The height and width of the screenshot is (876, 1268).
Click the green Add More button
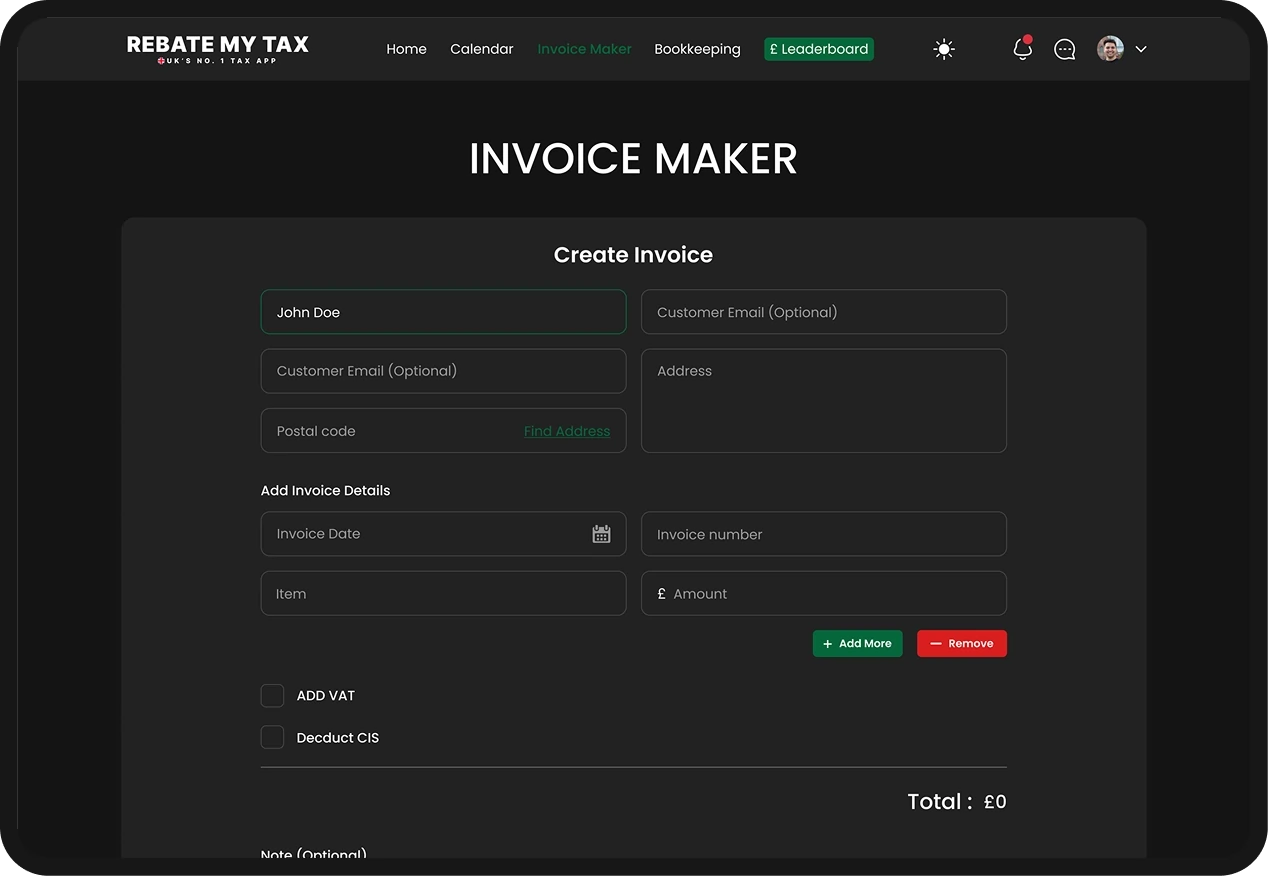tap(858, 644)
